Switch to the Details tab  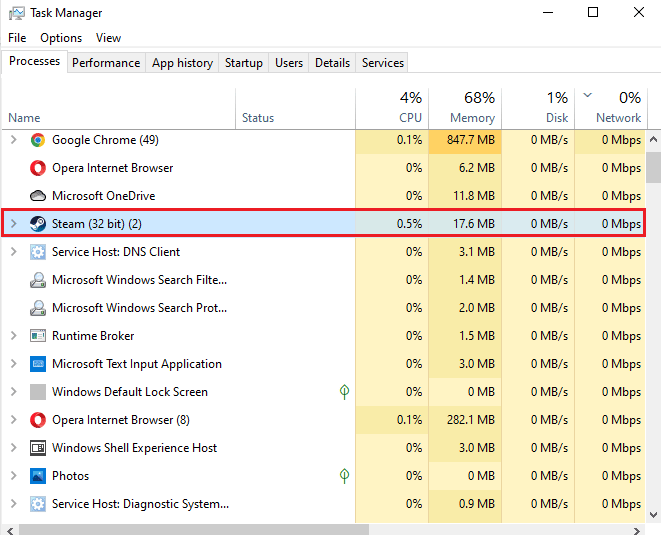point(332,63)
